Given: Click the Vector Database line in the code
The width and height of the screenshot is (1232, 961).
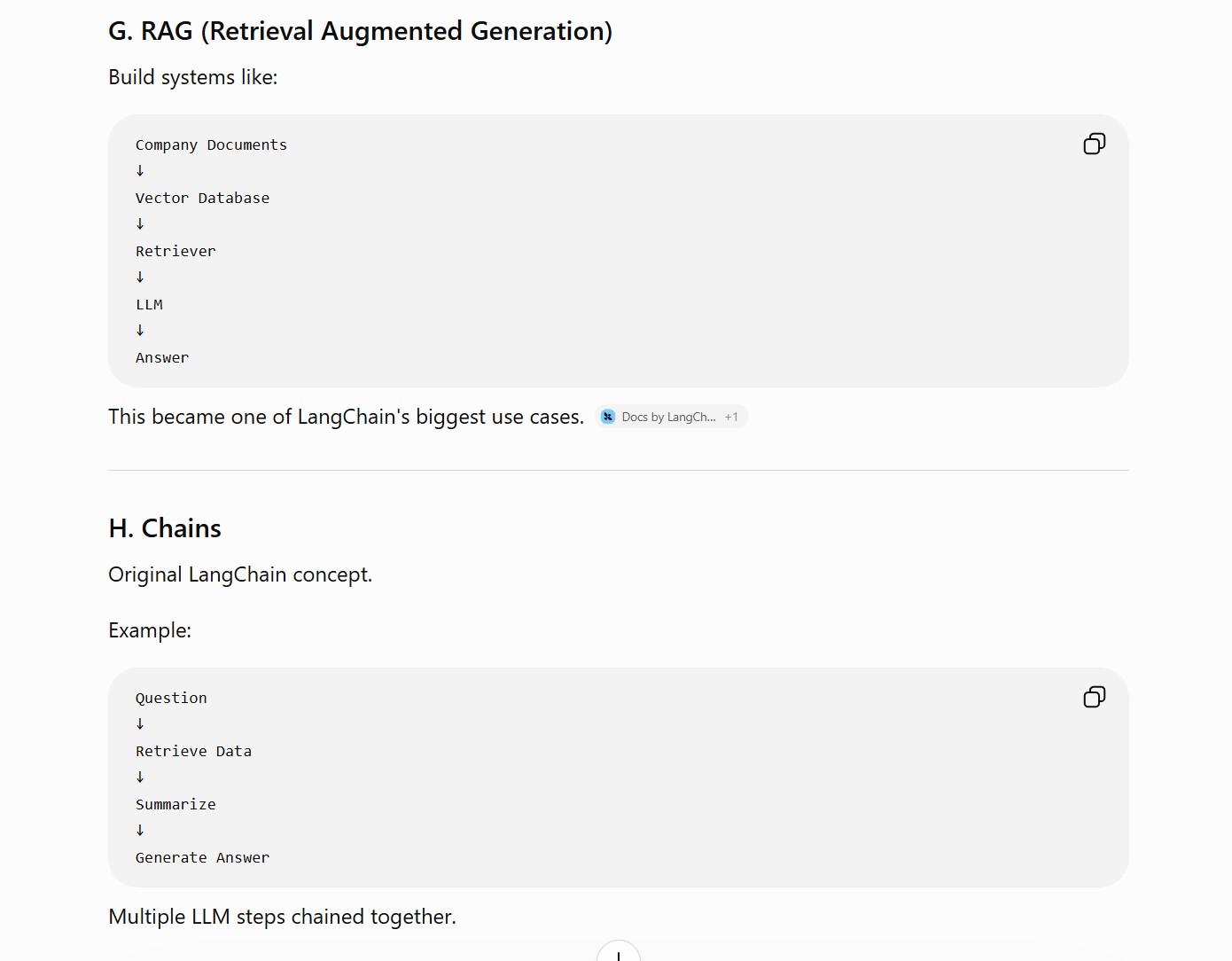Looking at the screenshot, I should click(x=202, y=199).
